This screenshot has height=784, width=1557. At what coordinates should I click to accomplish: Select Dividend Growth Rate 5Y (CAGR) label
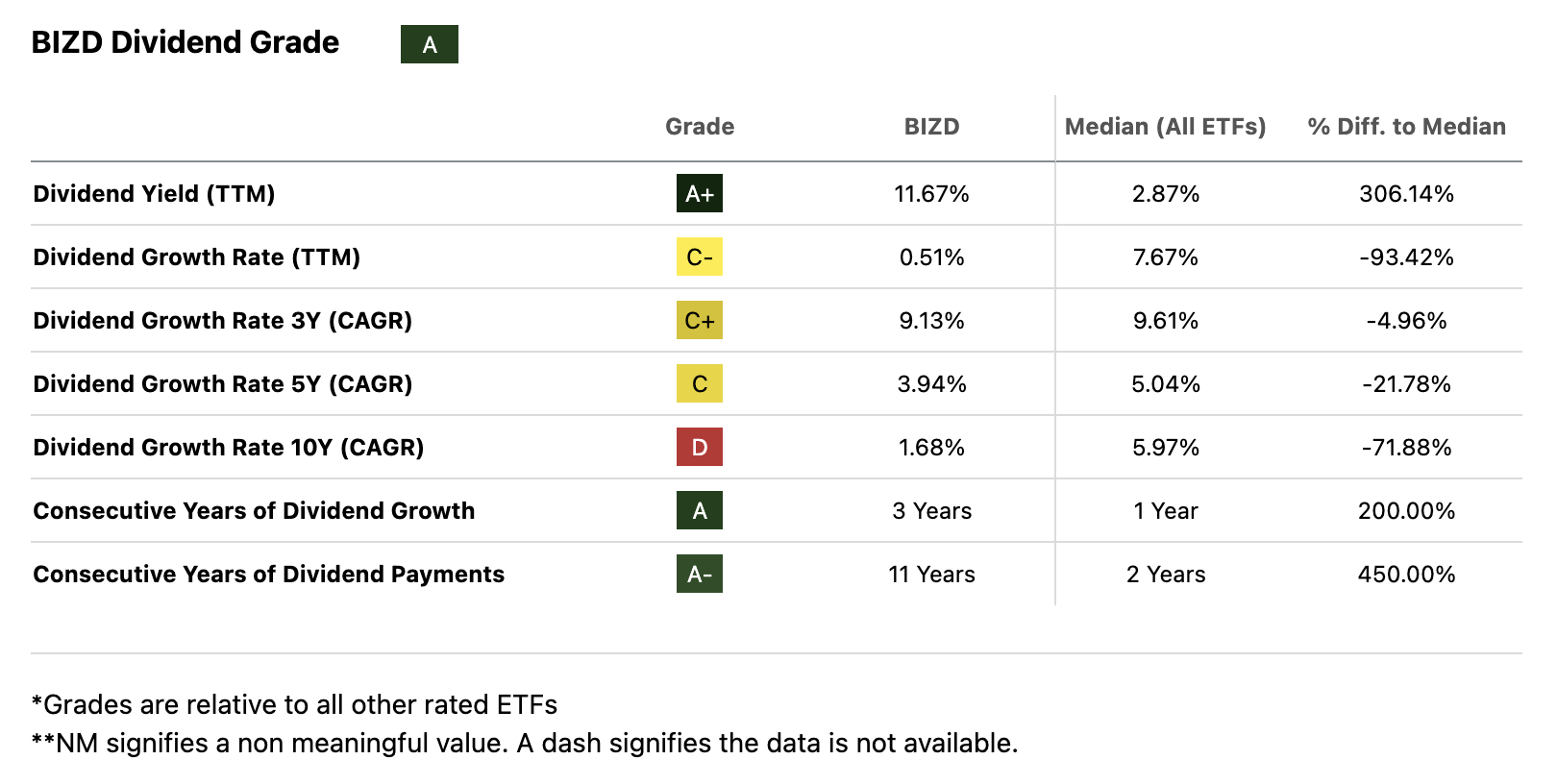coord(222,384)
